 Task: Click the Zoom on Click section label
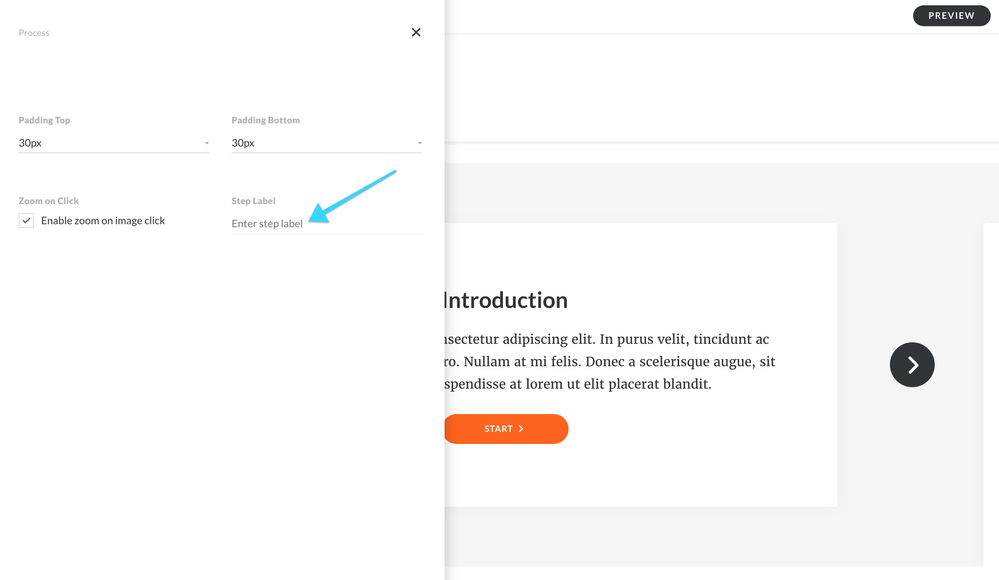(49, 201)
